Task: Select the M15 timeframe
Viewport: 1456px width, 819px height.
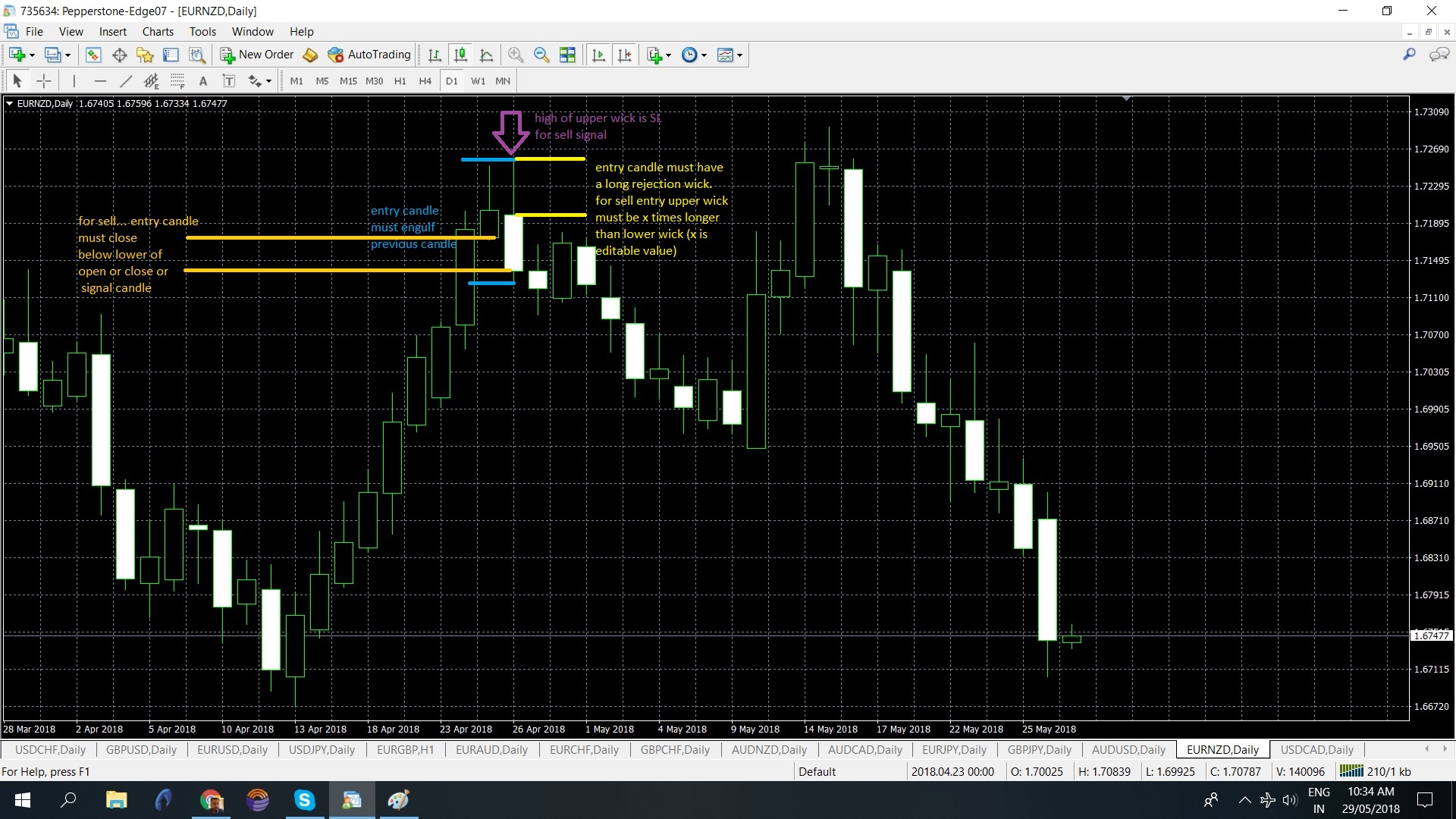Action: 348,80
